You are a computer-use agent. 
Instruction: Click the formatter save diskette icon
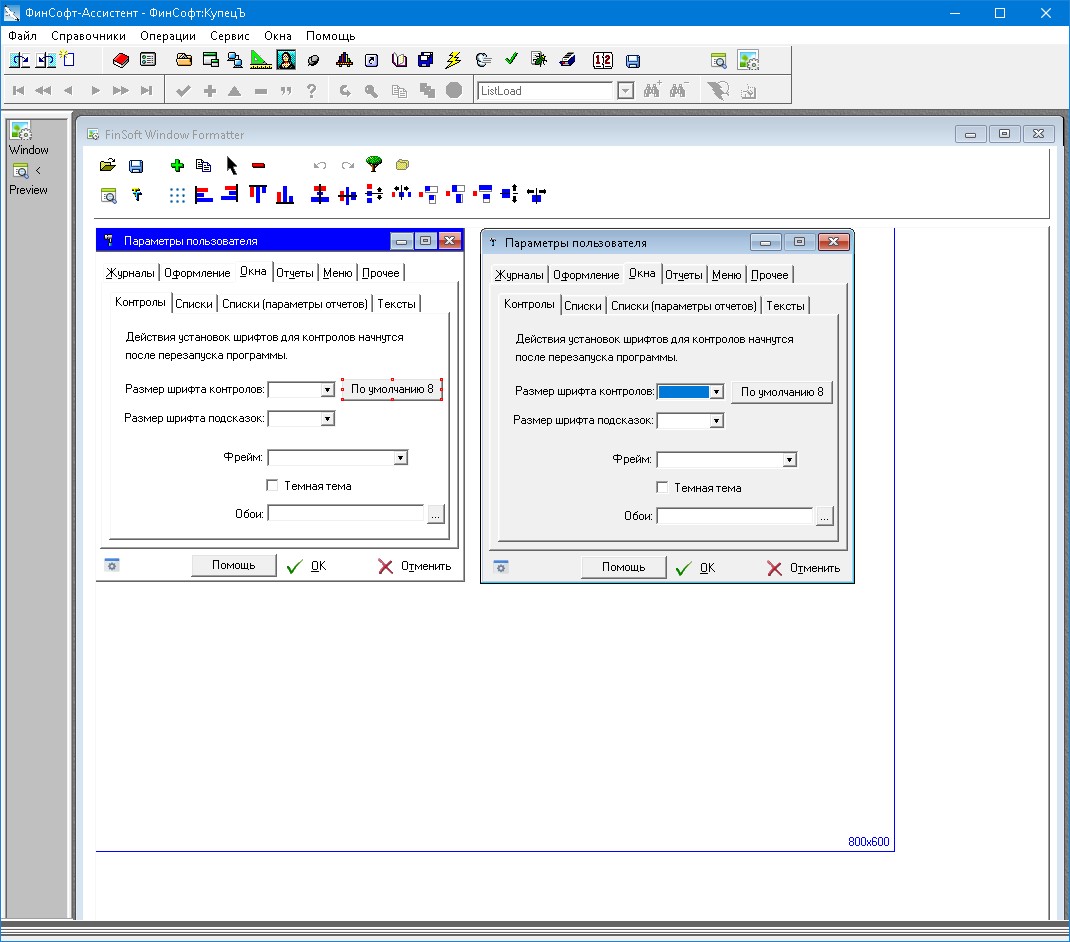[136, 166]
